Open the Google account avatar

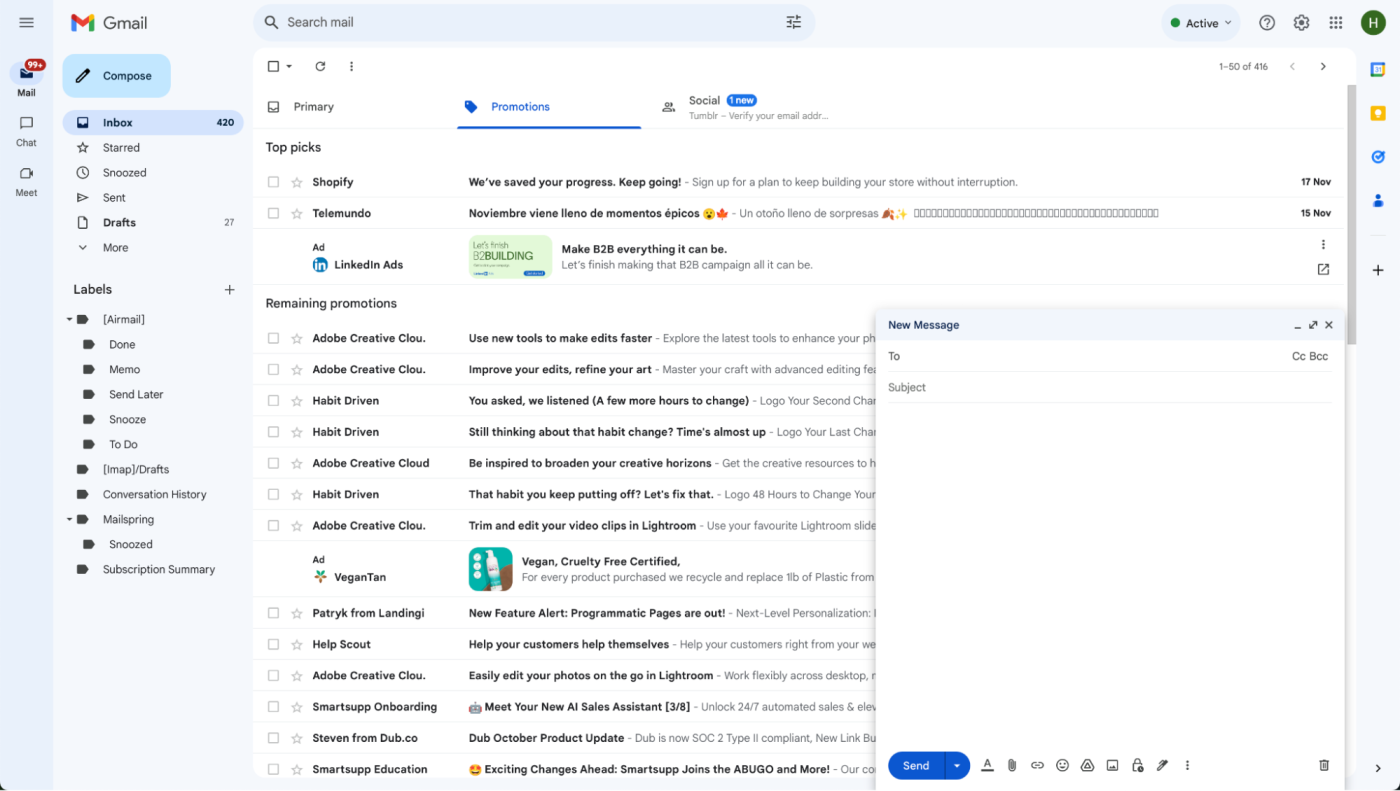tap(1373, 23)
